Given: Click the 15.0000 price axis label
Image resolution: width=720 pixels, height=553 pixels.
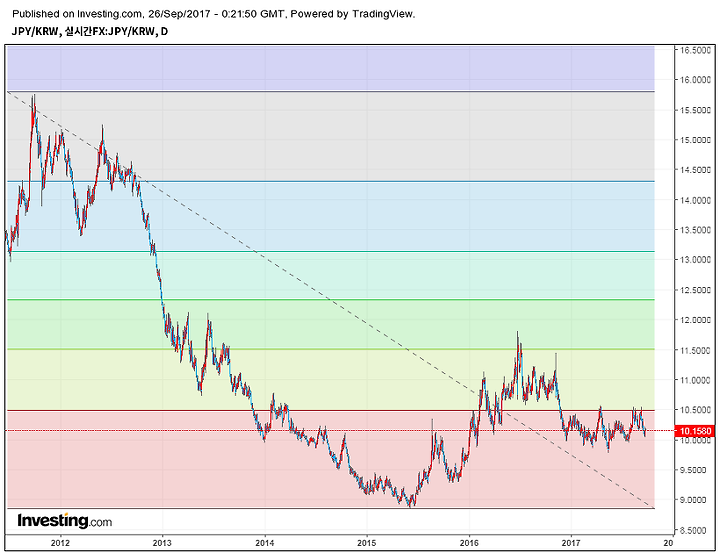Looking at the screenshot, I should click(696, 140).
